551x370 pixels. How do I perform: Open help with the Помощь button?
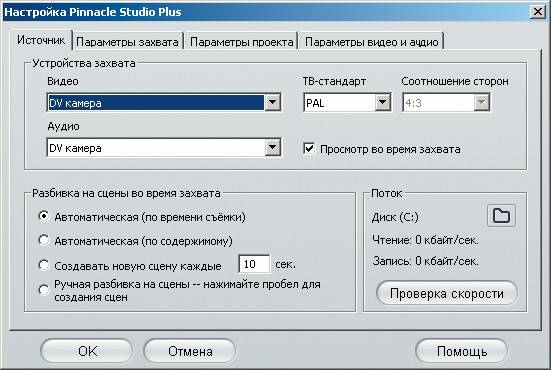click(x=461, y=351)
